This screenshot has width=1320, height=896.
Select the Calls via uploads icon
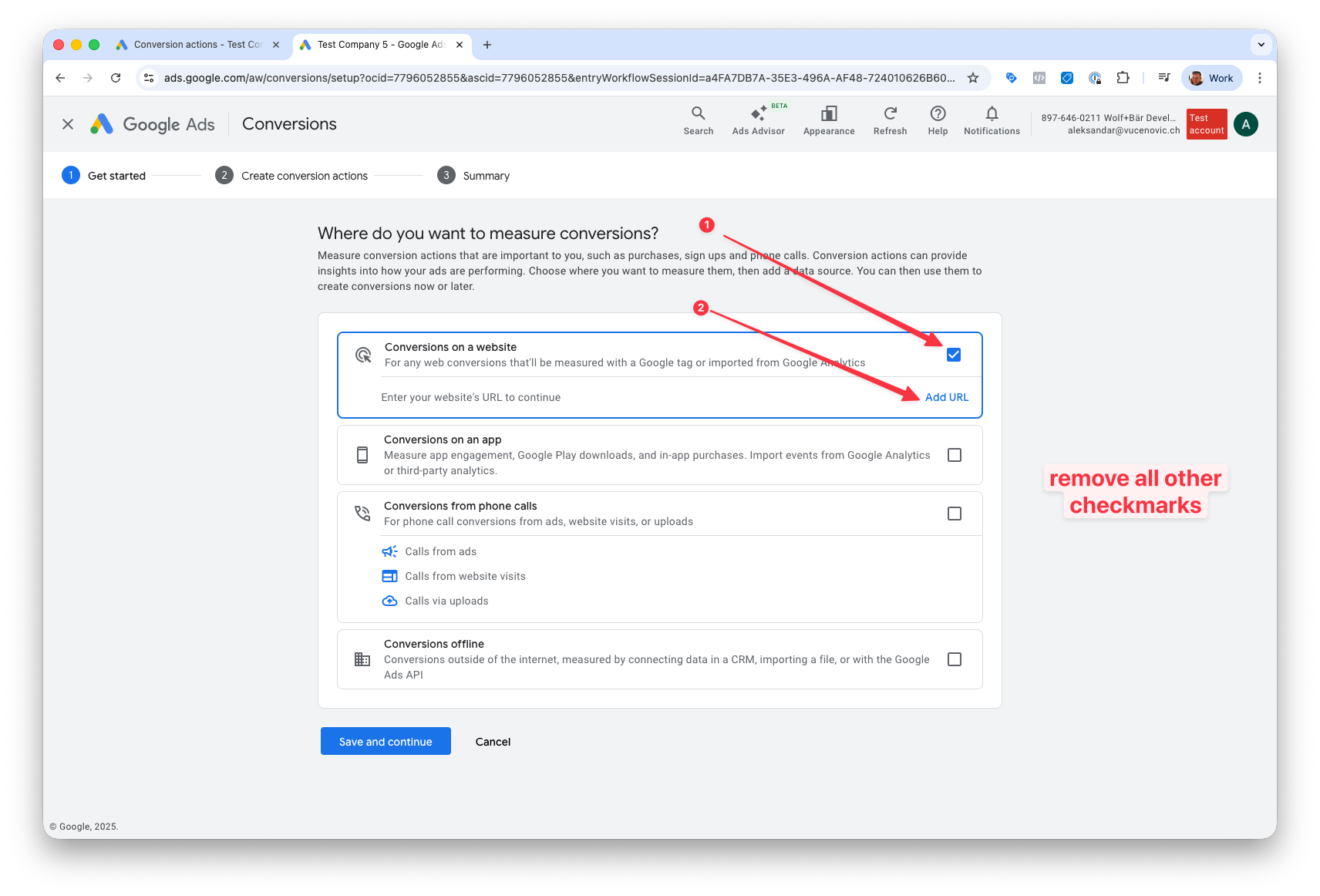click(390, 600)
